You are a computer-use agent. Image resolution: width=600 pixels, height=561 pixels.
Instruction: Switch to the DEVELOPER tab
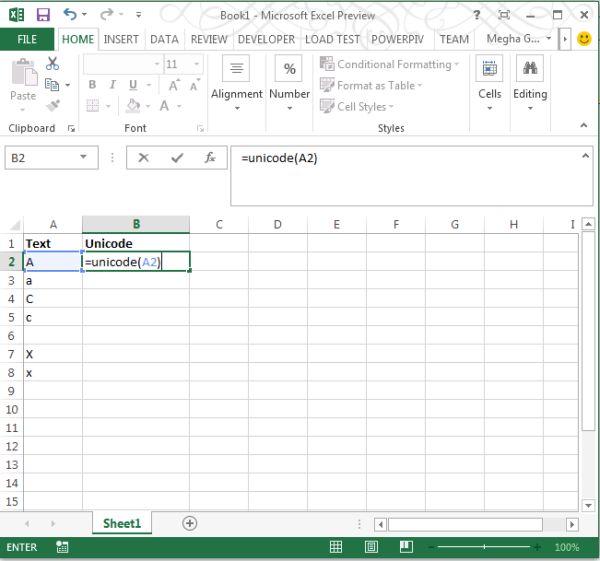[x=266, y=39]
